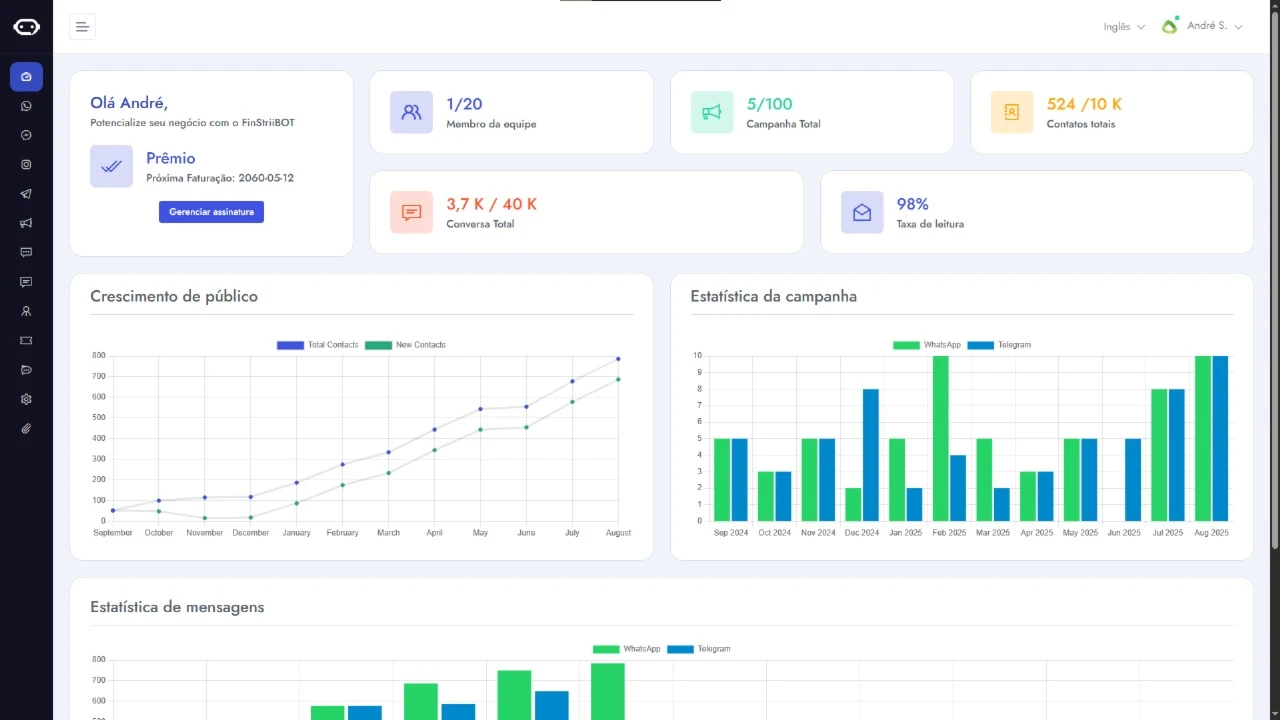
Task: Toggle Telegram legend in campaign statistics chart
Action: pos(999,345)
